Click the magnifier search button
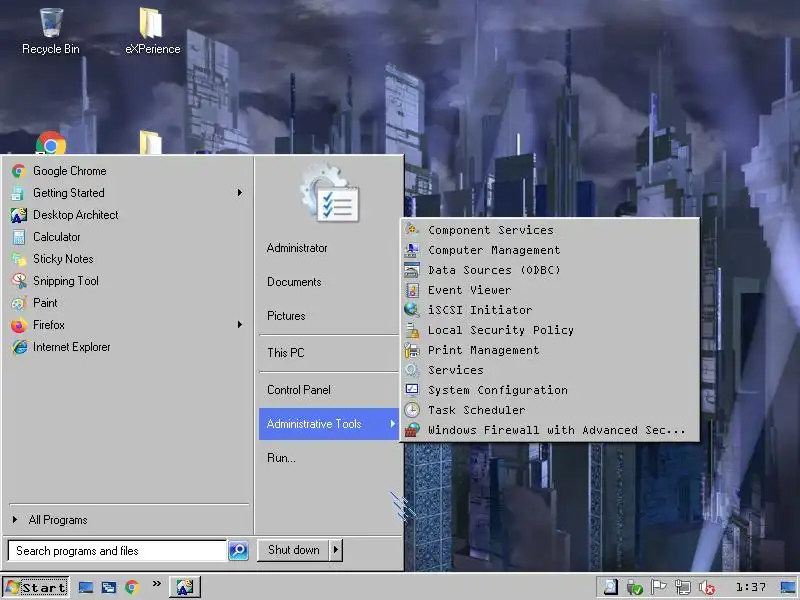The height and width of the screenshot is (600, 800). click(238, 551)
